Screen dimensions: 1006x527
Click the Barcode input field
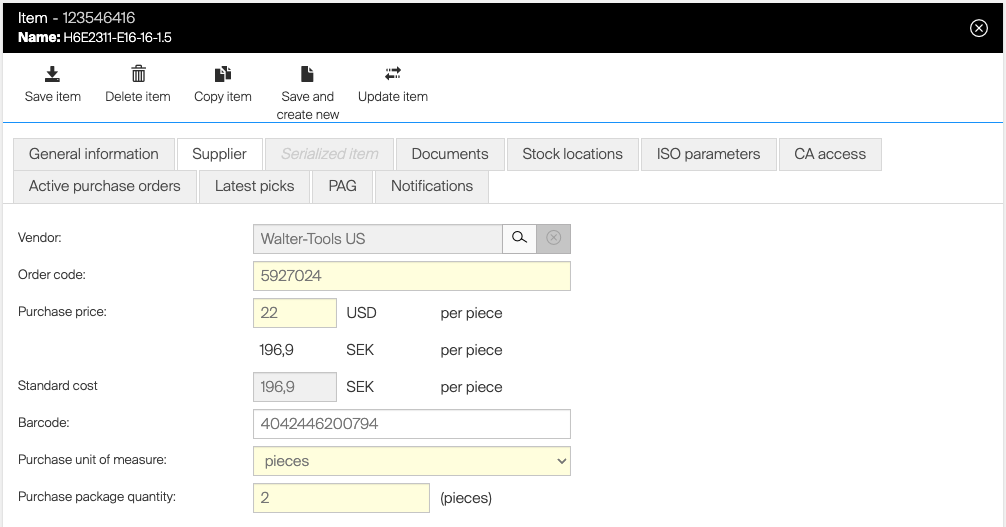[x=412, y=424]
